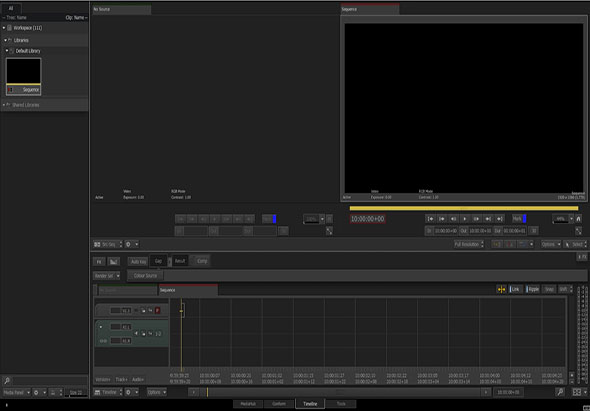Toggle Auto Key
590x411 pixels.
click(138, 261)
